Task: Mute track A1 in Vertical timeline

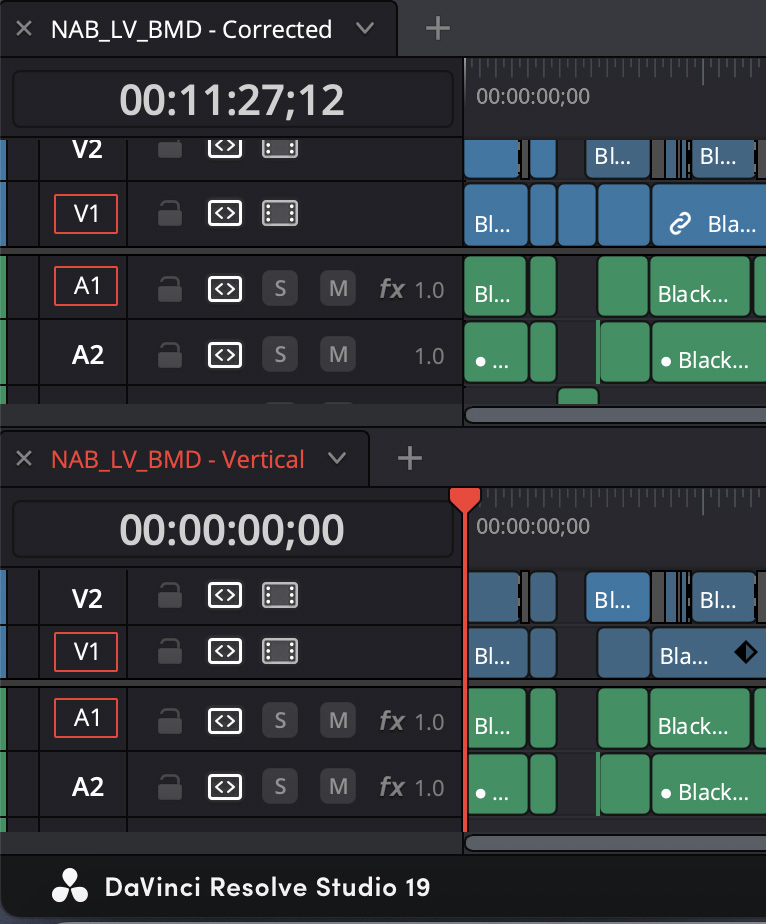Action: 338,720
